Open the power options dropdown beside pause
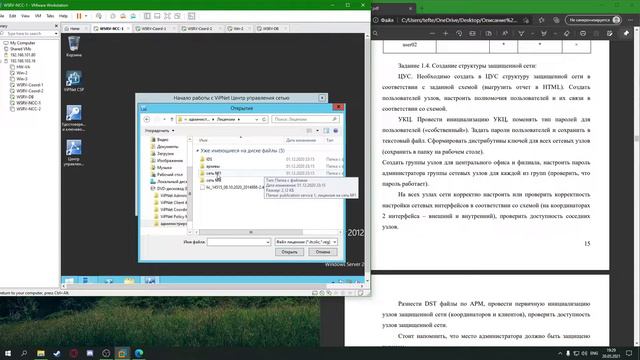 pyautogui.click(x=86, y=16)
